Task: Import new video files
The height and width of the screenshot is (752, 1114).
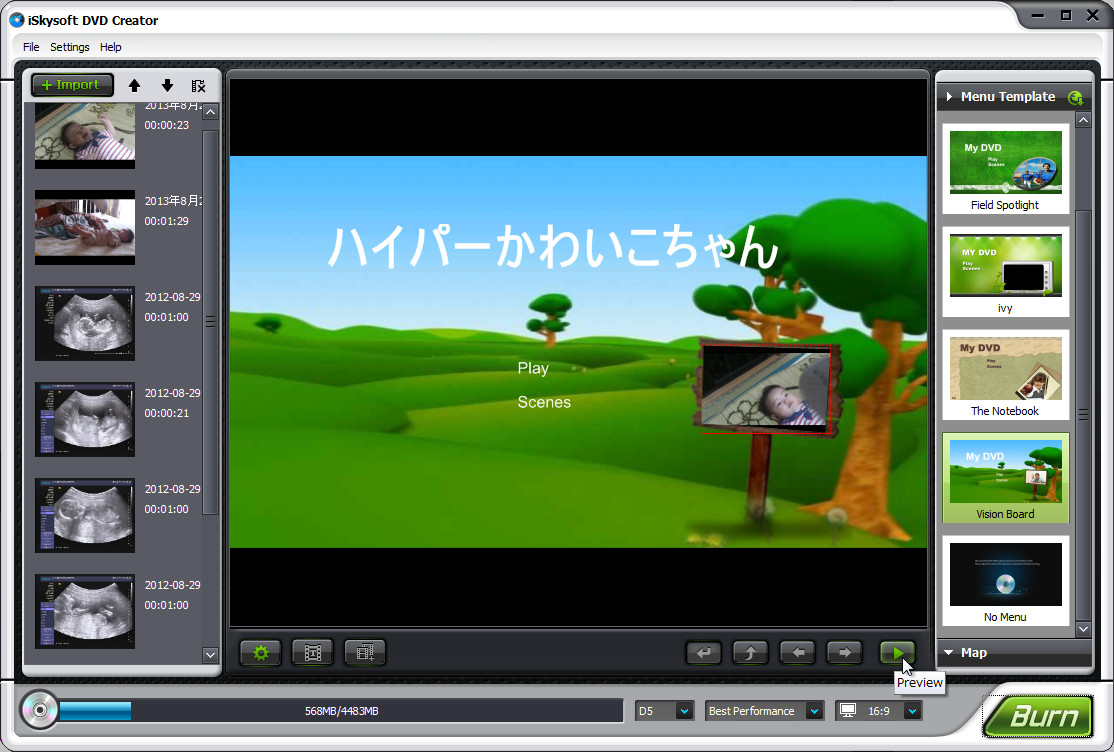Action: coord(71,84)
